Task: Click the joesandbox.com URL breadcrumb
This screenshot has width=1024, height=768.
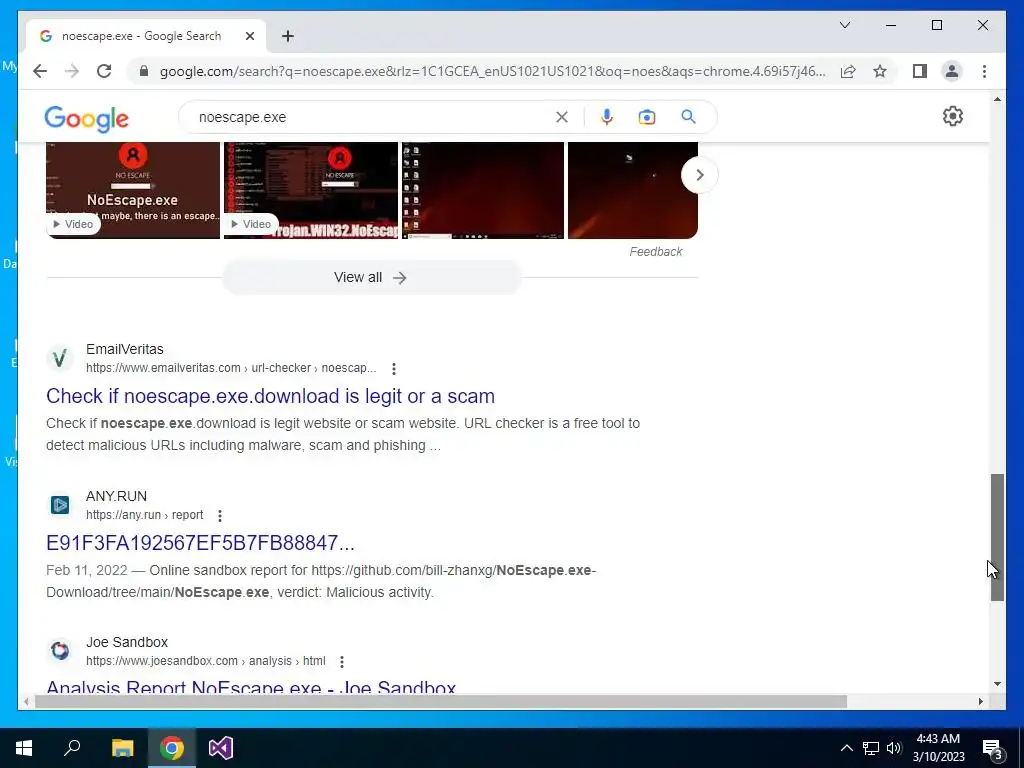Action: pos(206,661)
